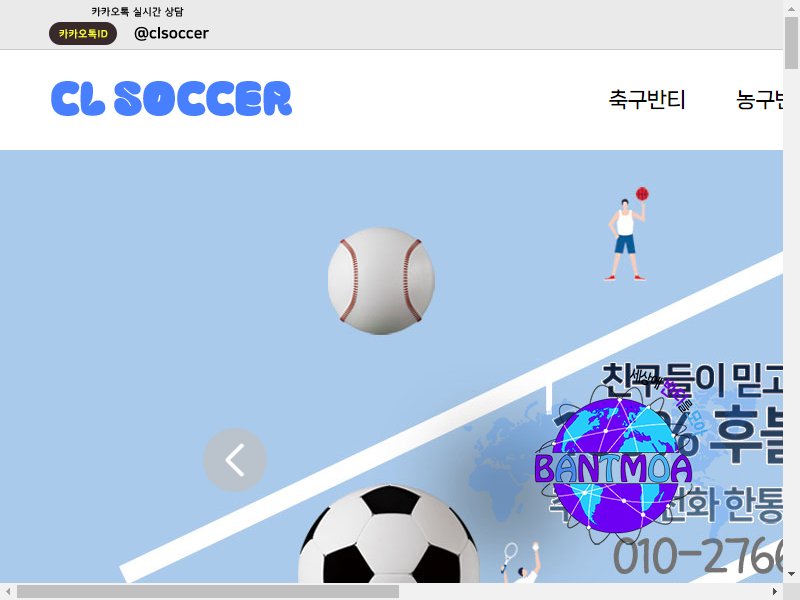Click the vertical scrollbar up arrow

791,6
